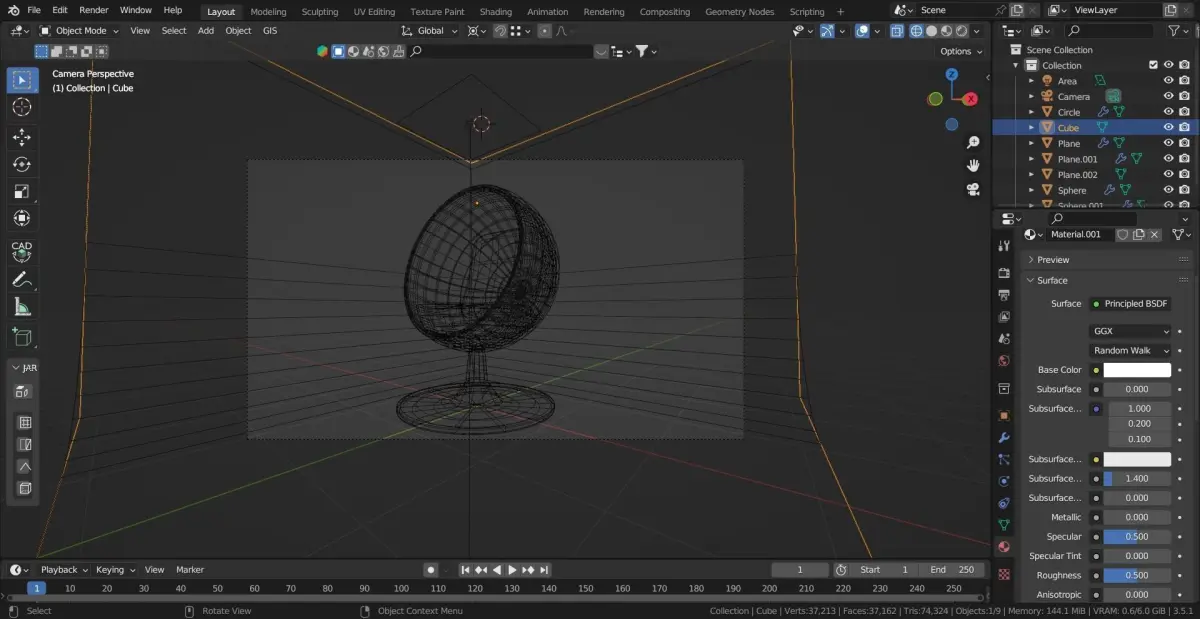Click the pan hand gizmo icon
The height and width of the screenshot is (619, 1200).
tap(973, 166)
